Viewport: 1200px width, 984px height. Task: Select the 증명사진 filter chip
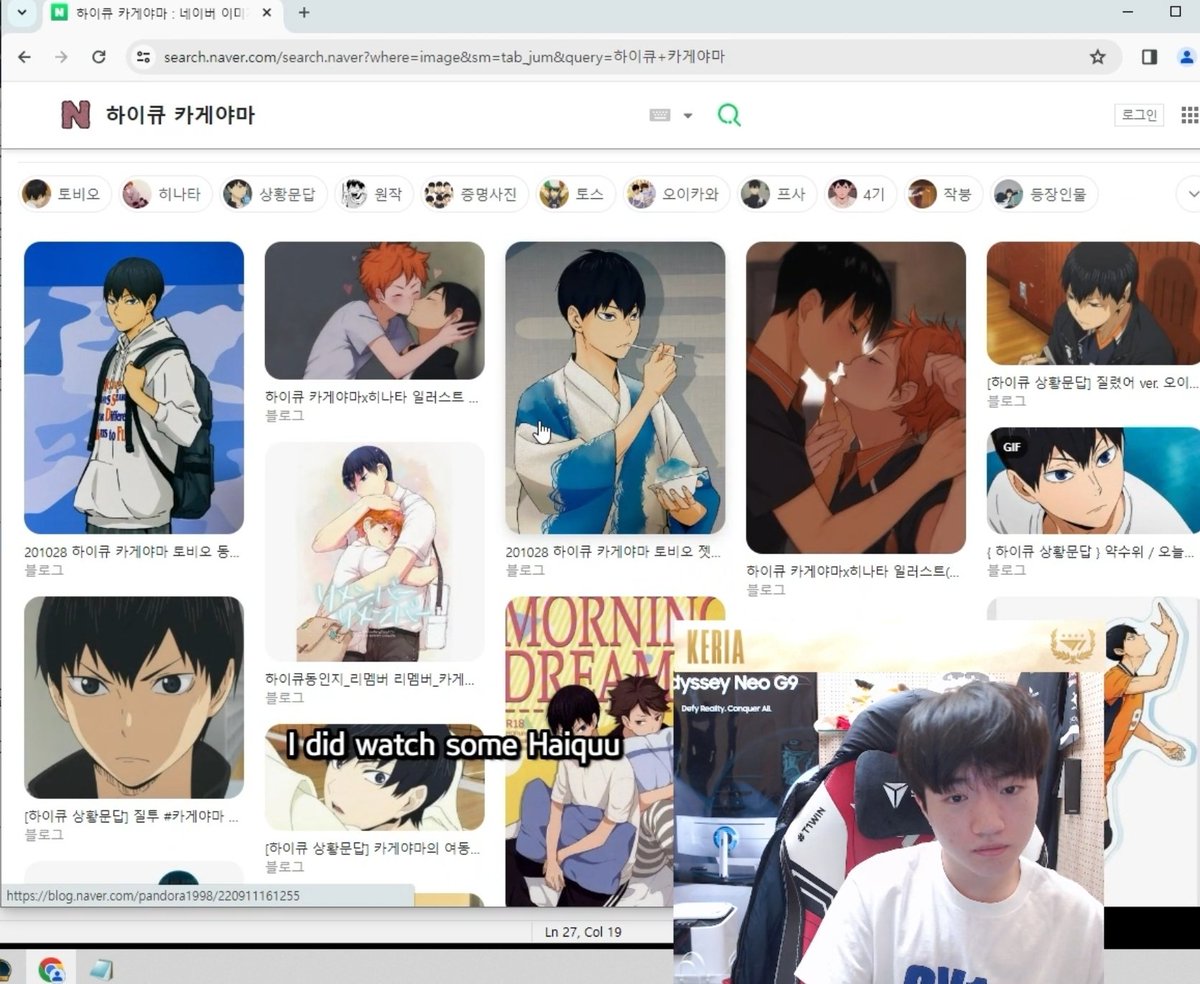pyautogui.click(x=474, y=194)
